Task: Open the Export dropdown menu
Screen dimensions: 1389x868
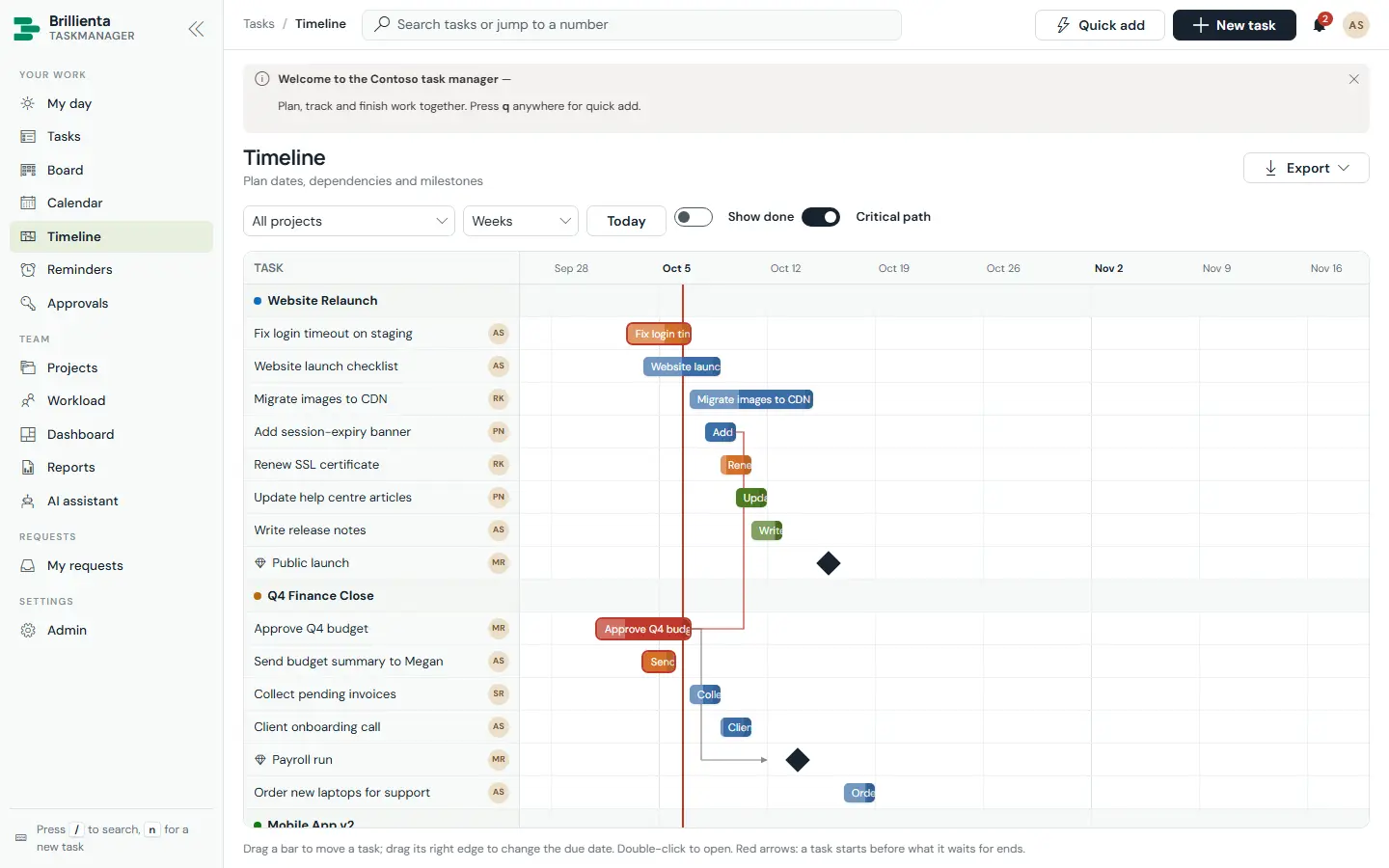Action: click(x=1306, y=168)
